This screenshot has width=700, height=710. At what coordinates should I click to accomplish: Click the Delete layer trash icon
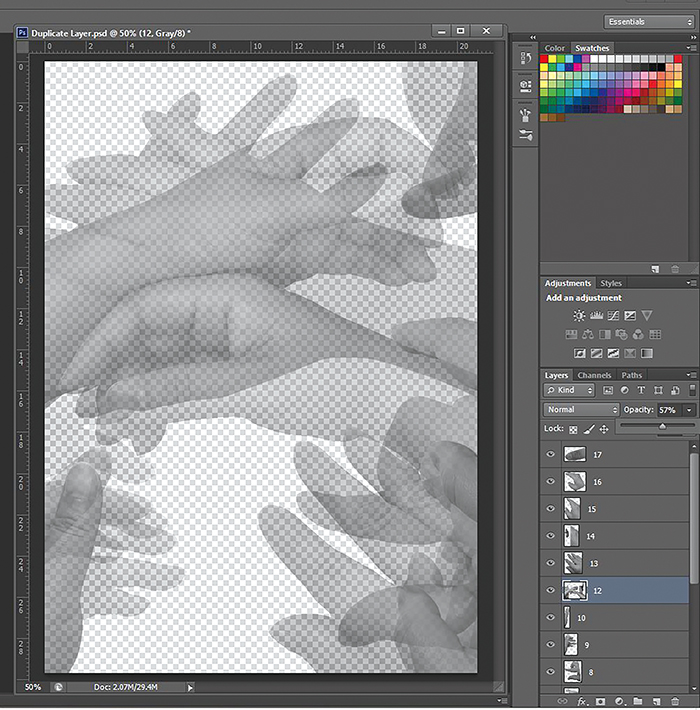(x=676, y=701)
